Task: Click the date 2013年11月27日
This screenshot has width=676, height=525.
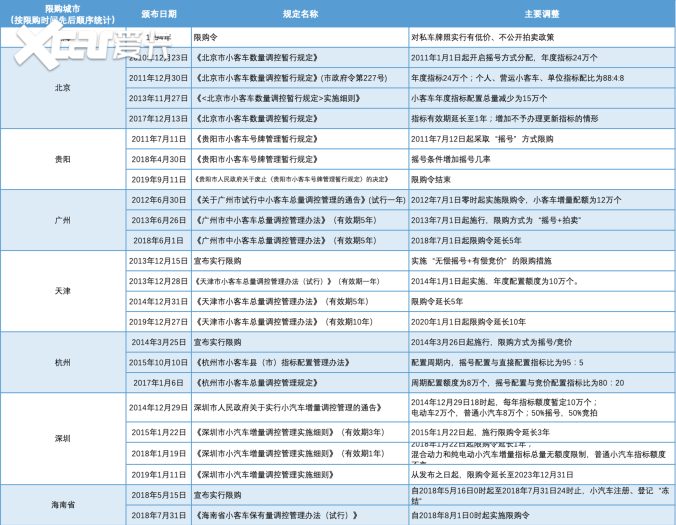Action: click(158, 98)
